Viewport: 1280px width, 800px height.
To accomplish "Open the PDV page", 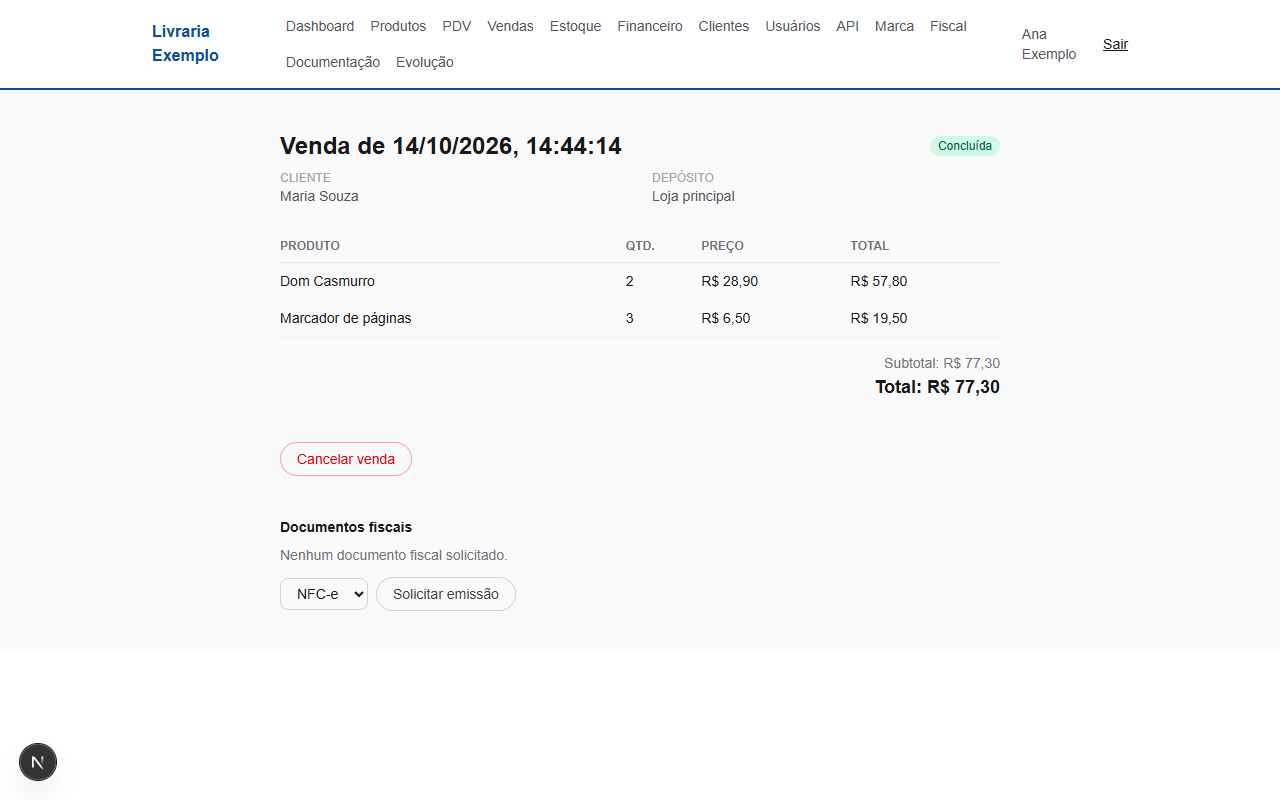I will 457,26.
